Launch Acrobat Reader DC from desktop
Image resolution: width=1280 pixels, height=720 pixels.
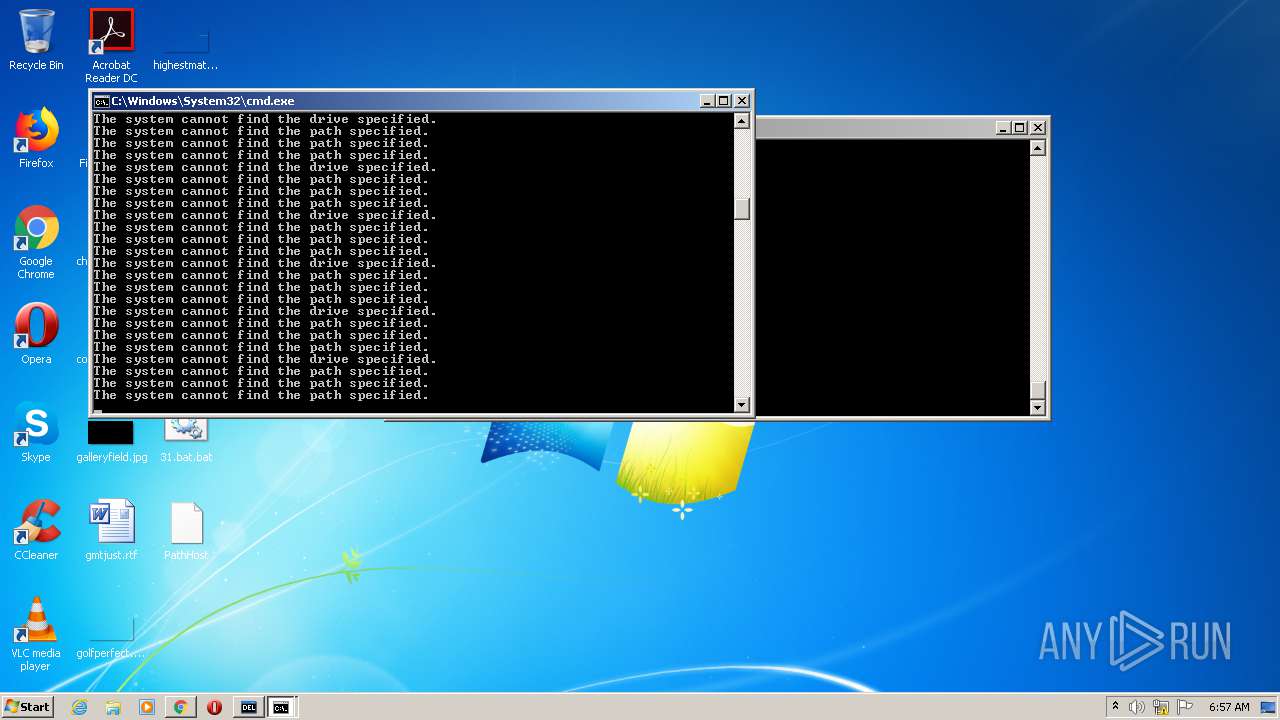(111, 46)
